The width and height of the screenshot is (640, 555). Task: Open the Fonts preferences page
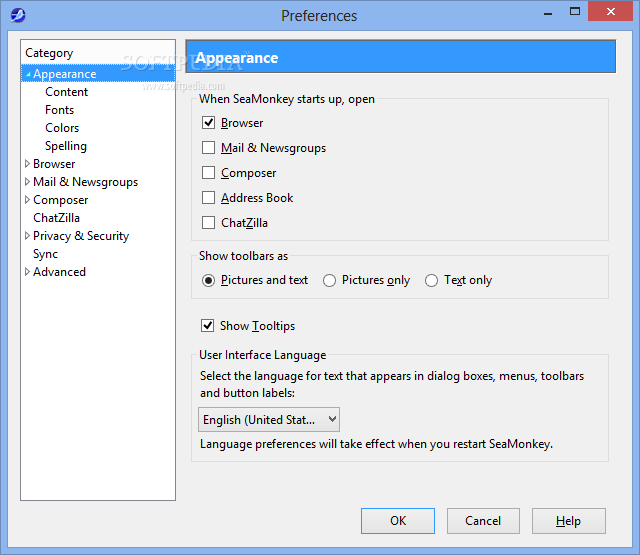coord(60,110)
